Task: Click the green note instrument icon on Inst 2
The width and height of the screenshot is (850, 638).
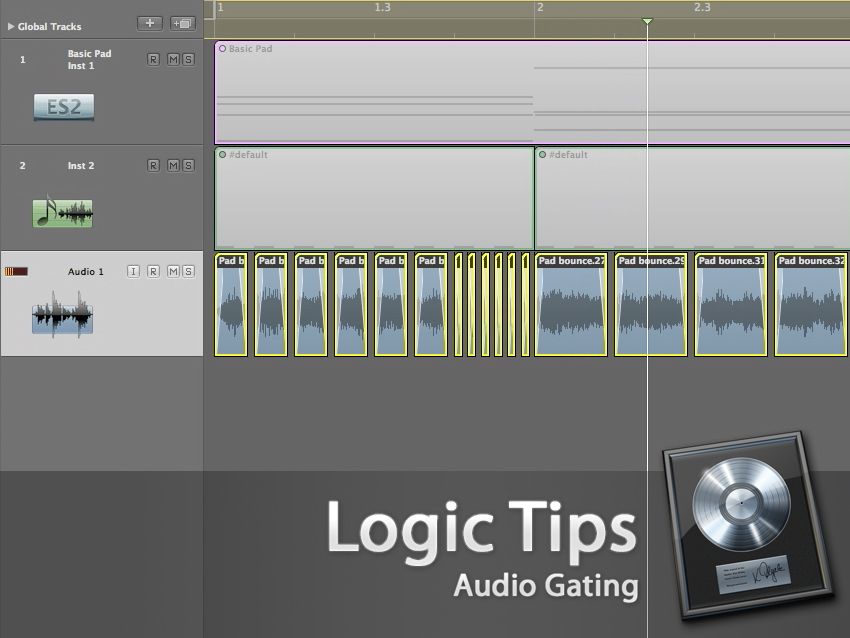Action: click(x=62, y=212)
